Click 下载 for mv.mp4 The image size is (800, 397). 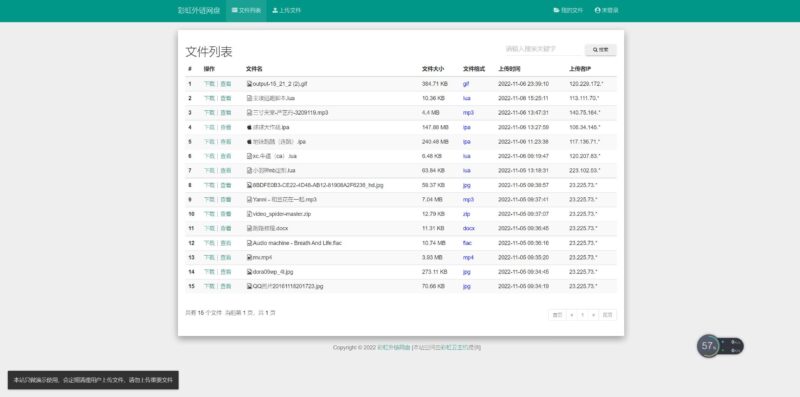click(x=209, y=257)
